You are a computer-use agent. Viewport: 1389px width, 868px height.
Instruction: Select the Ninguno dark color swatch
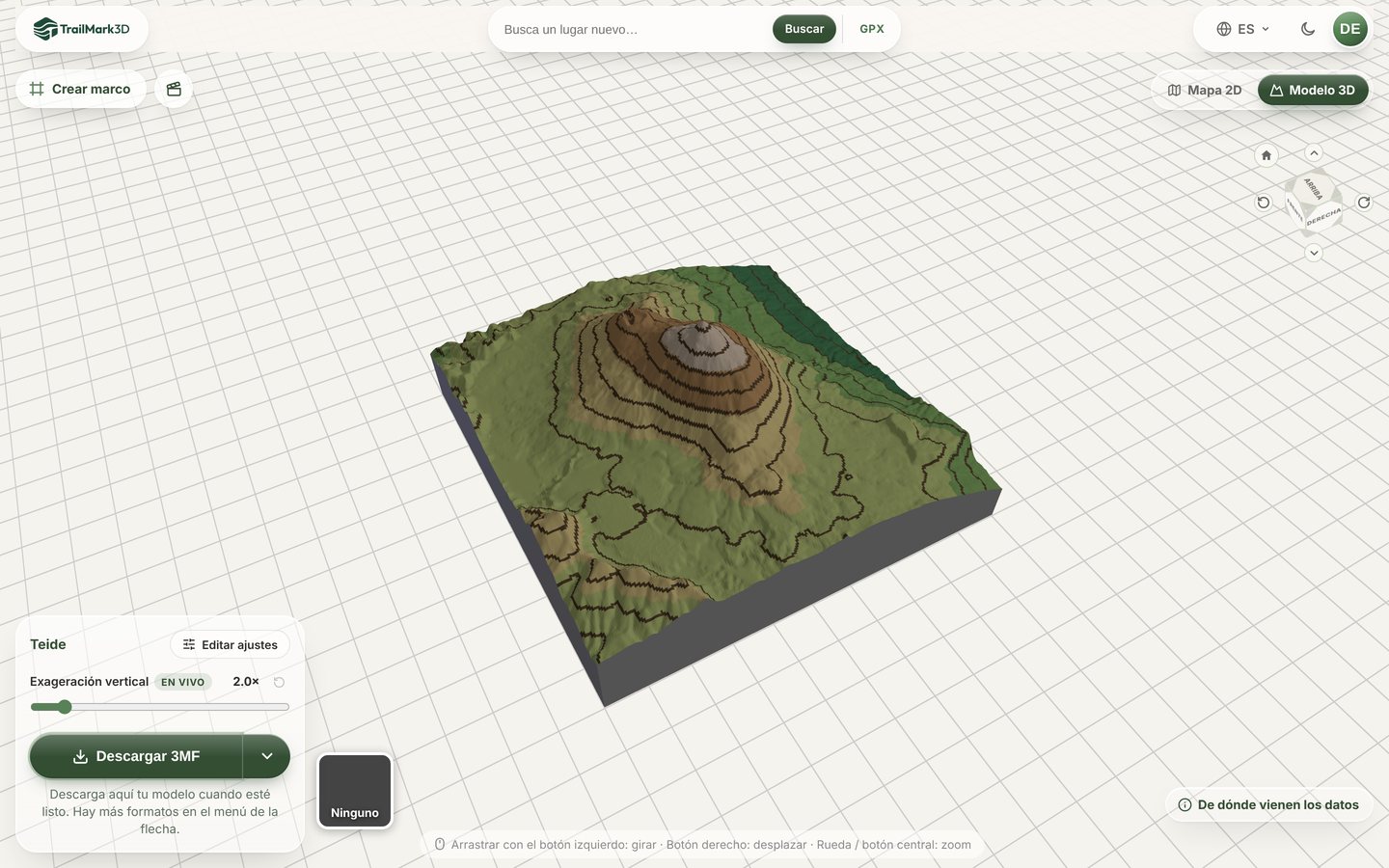(x=355, y=791)
